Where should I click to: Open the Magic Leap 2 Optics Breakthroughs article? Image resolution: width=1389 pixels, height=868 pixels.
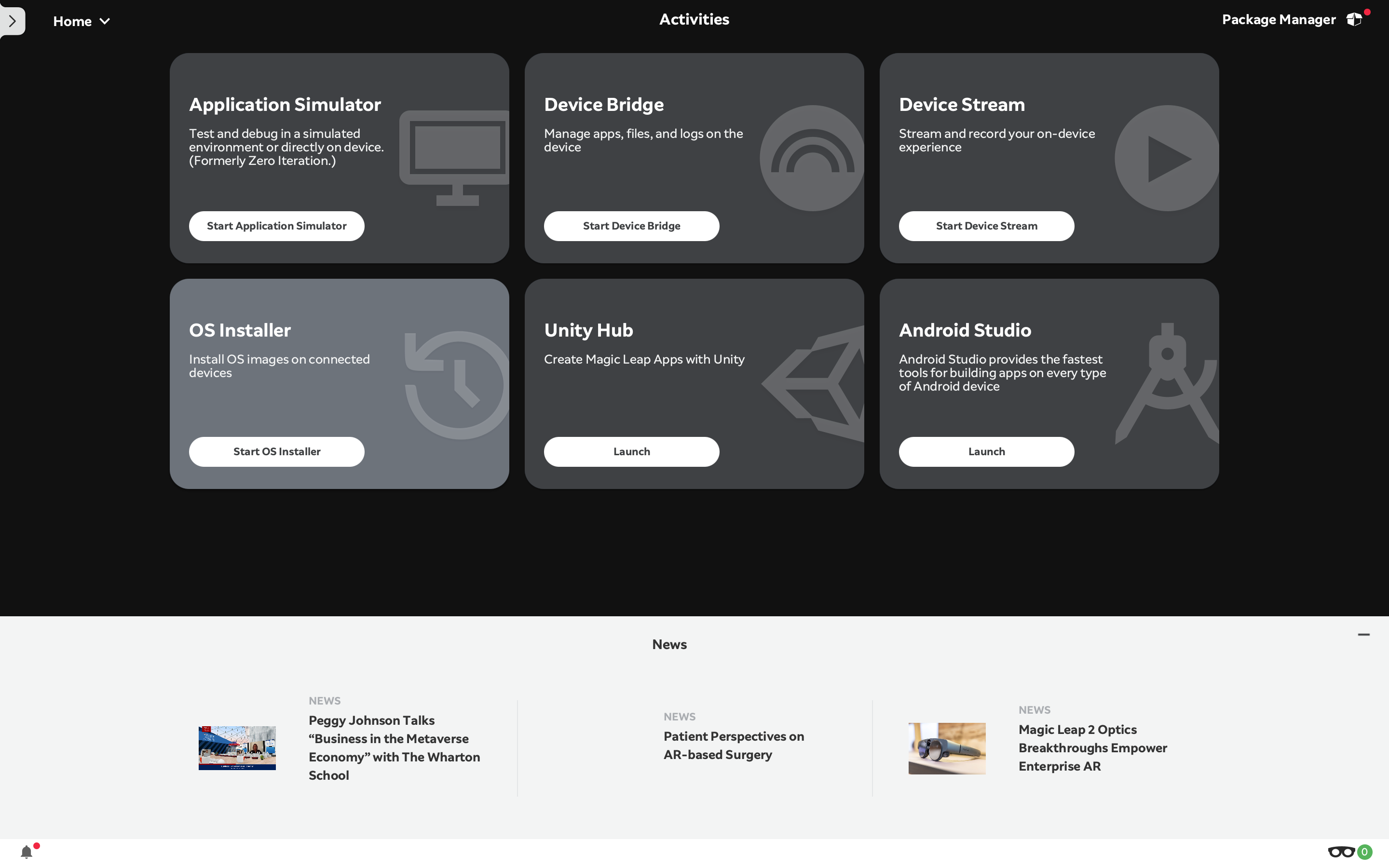pos(1093,747)
